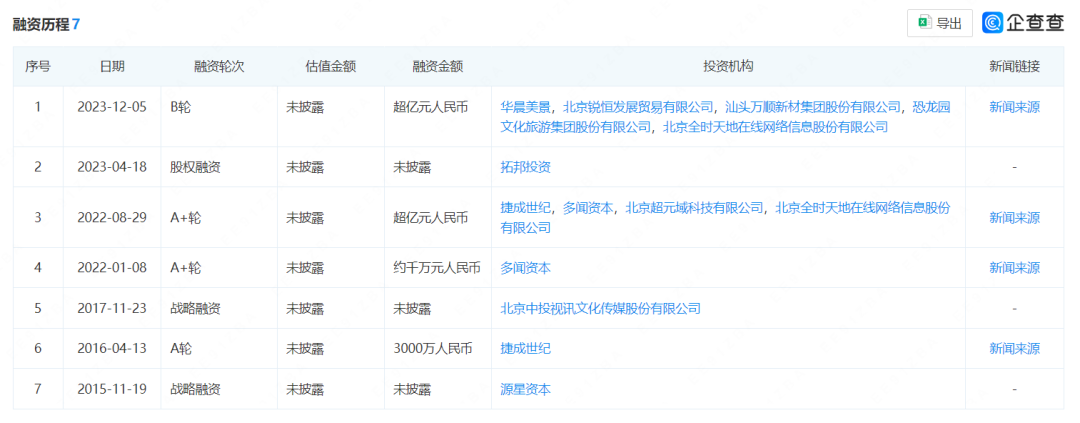Open 源星资本 investor link
Image resolution: width=1080 pixels, height=423 pixels.
[526, 389]
